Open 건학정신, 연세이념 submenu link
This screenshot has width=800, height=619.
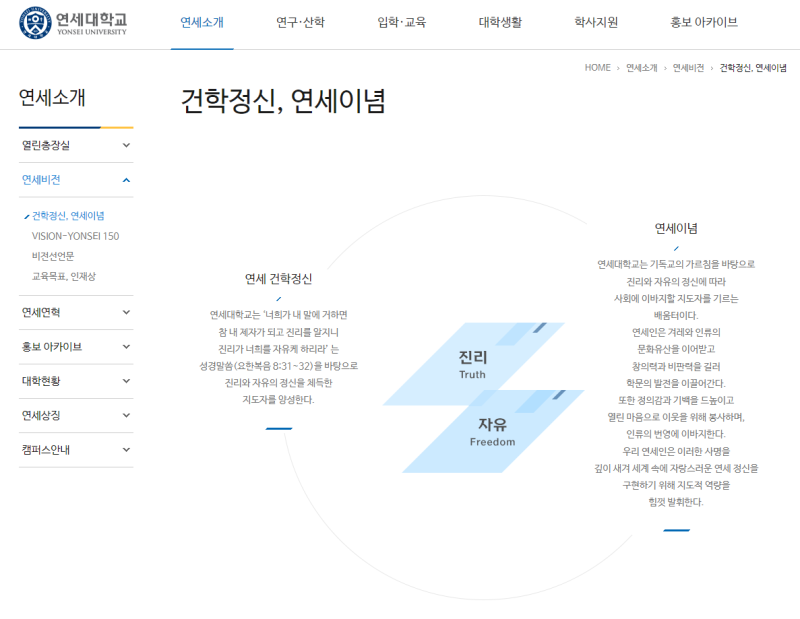pos(68,216)
